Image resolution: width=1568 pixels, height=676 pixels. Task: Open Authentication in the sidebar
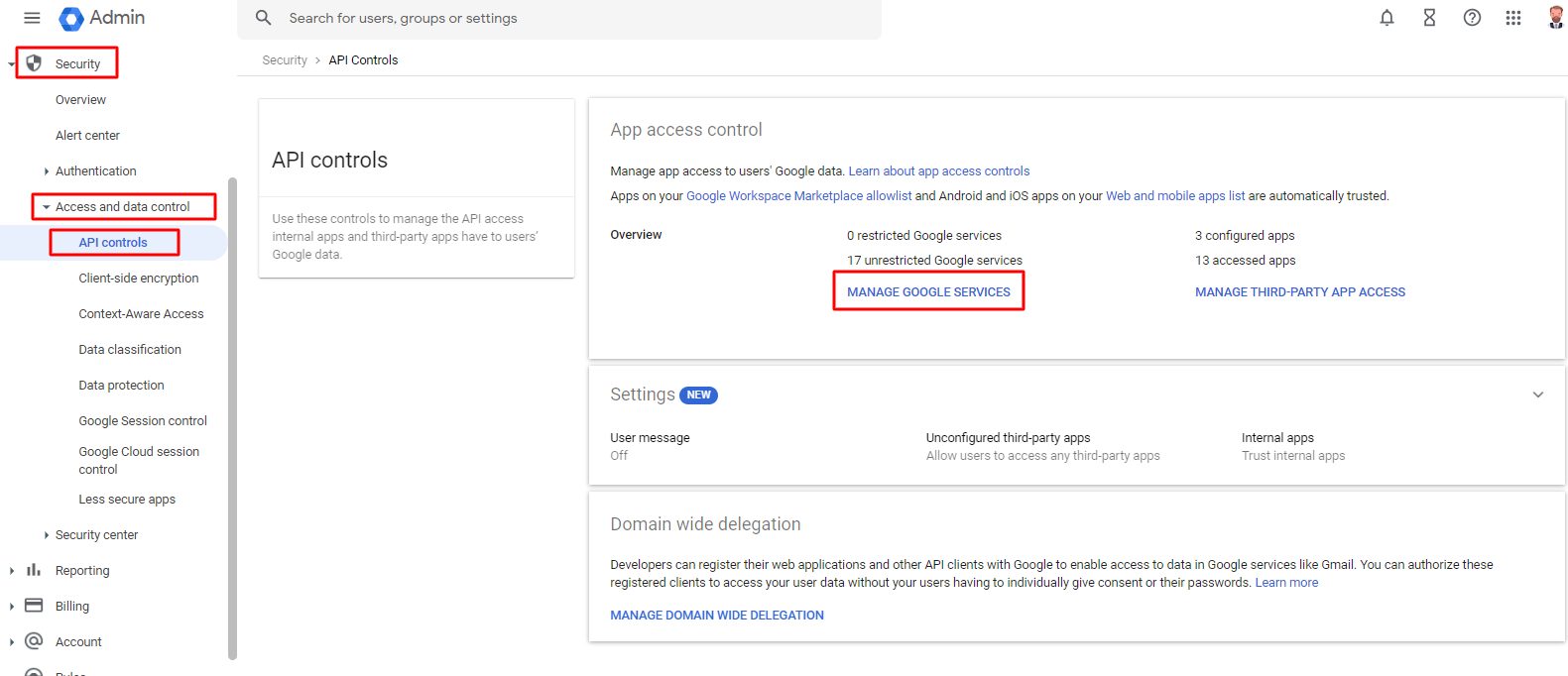click(x=95, y=171)
